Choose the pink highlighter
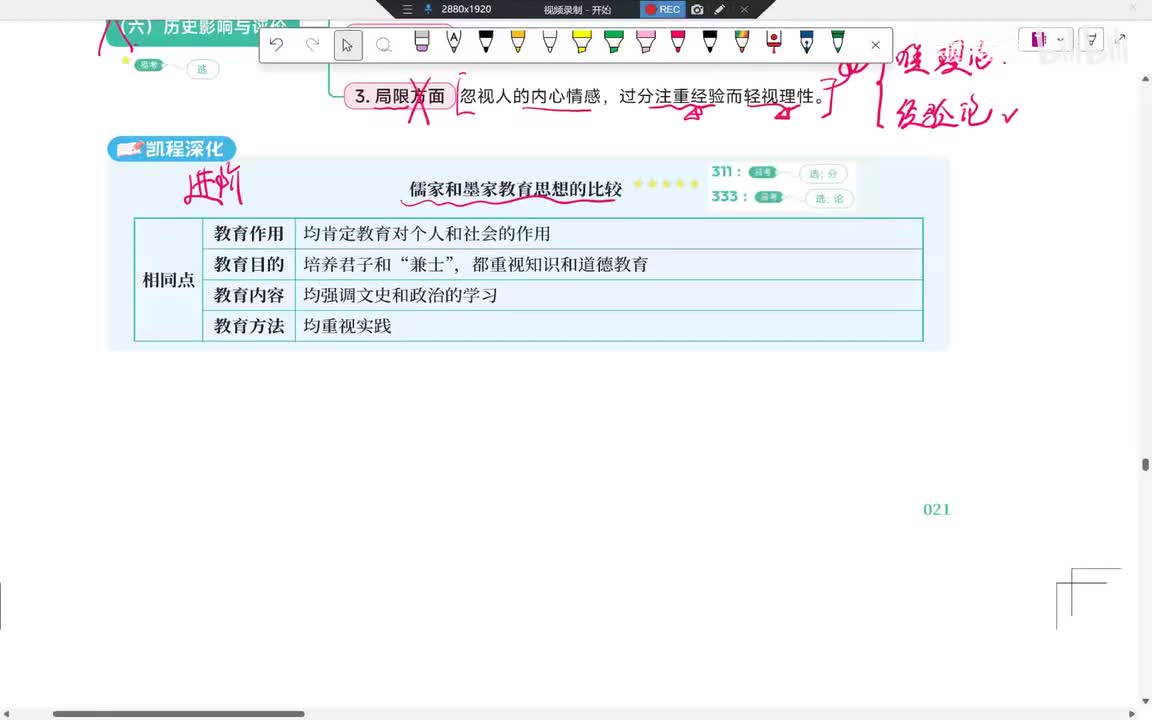 point(646,41)
